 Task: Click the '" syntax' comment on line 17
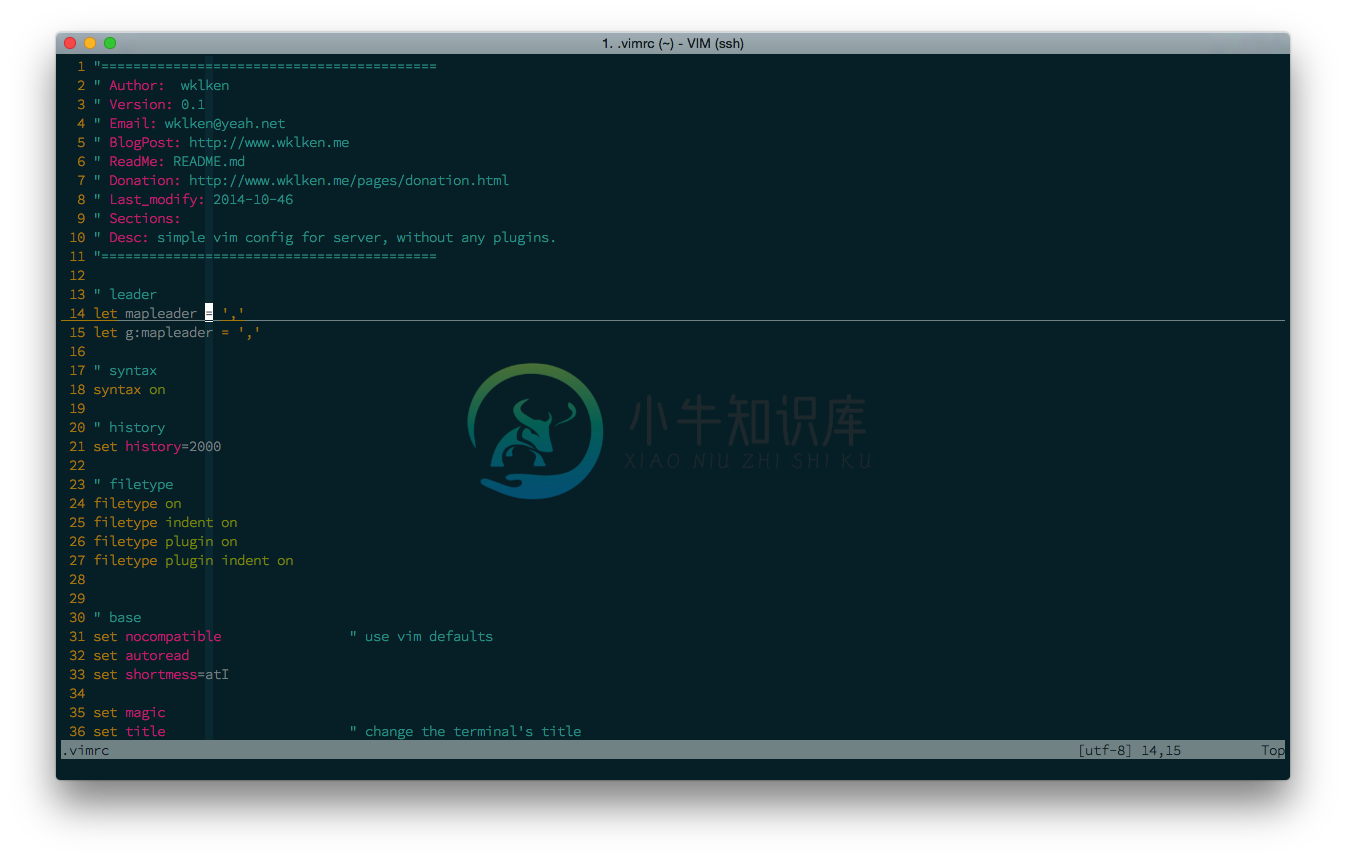(125, 370)
